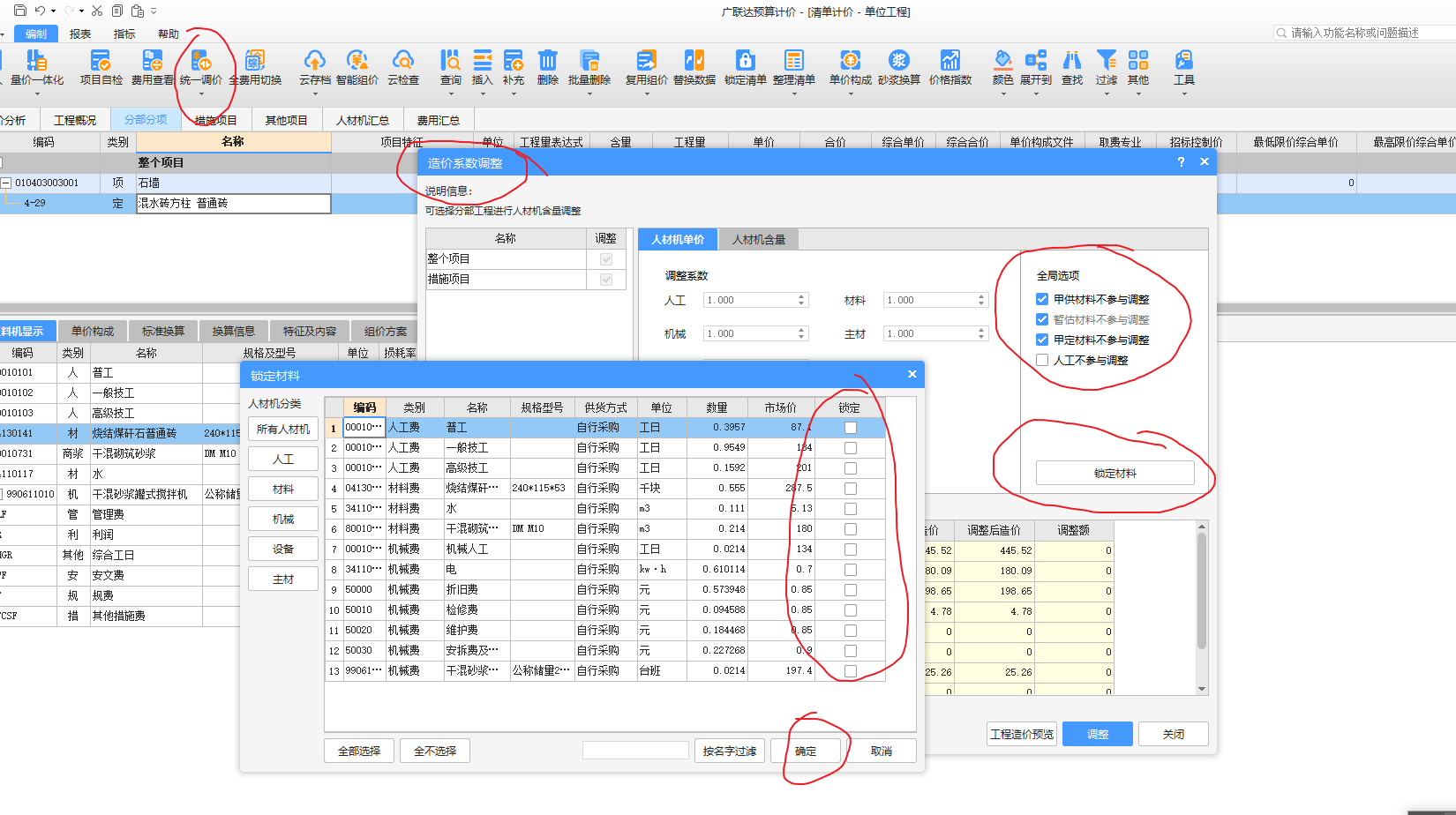
Task: Click 批量删除 batch delete icon
Action: click(x=589, y=60)
